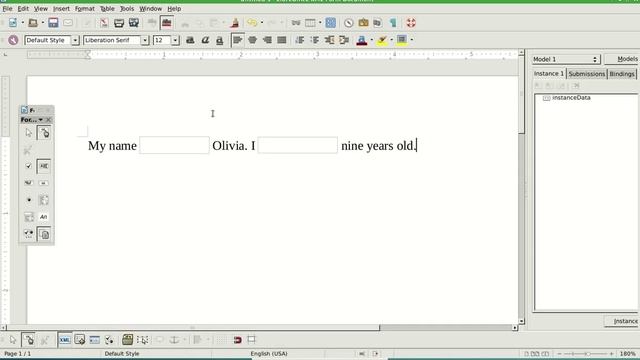Pick Label Field control in Form Controls

point(44,217)
